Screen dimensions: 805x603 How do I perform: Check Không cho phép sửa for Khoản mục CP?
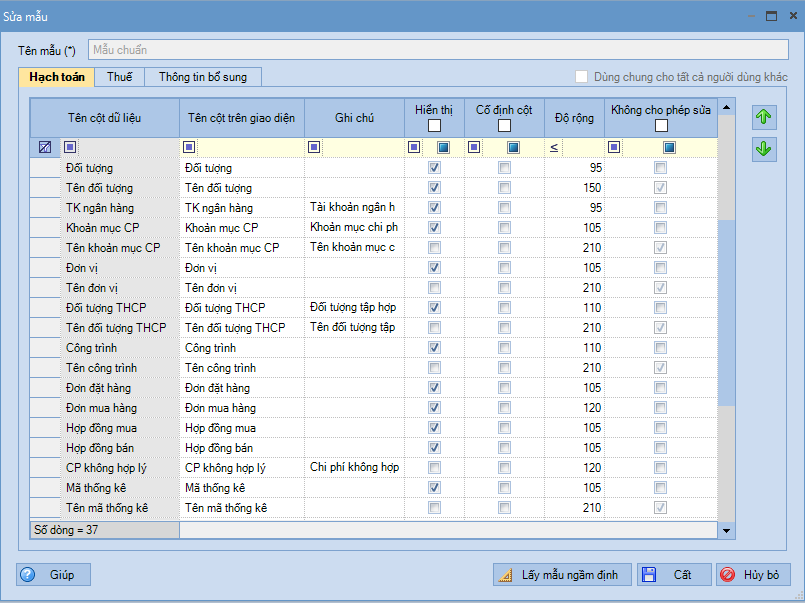point(660,227)
